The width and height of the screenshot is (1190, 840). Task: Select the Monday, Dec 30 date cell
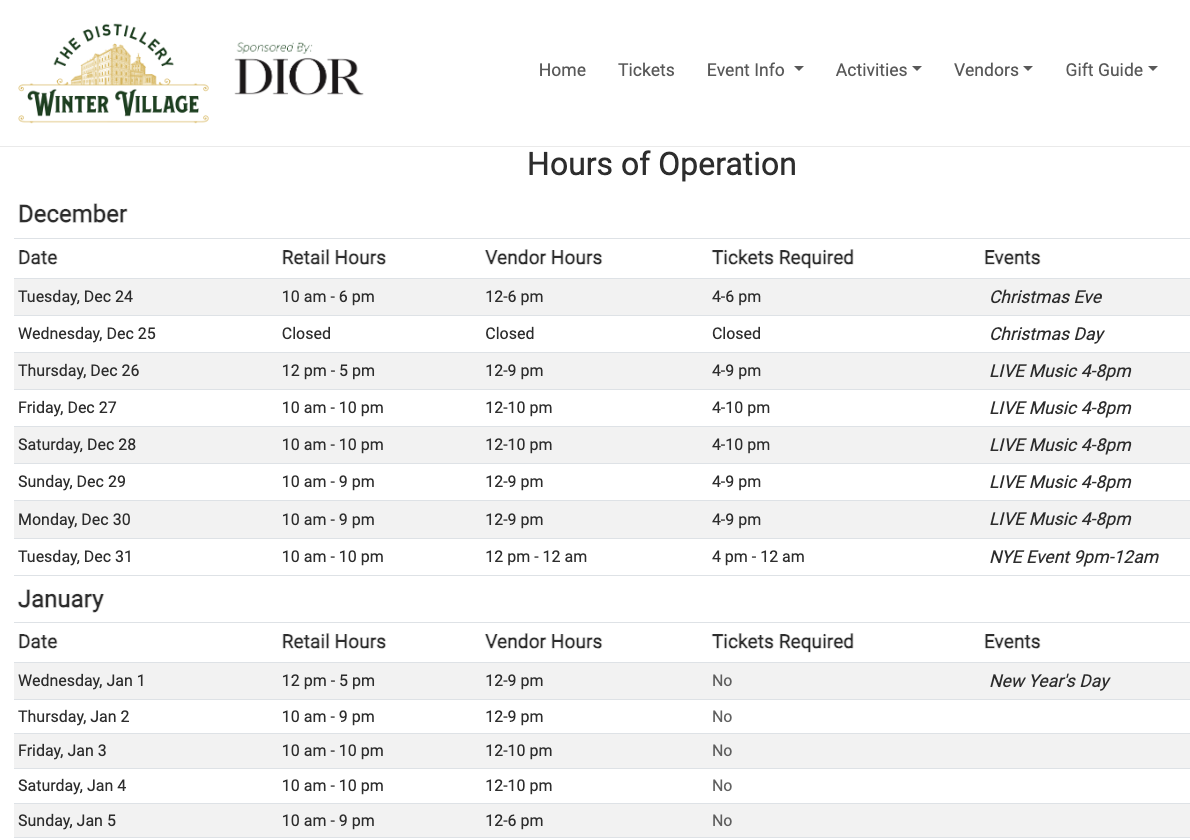[x=74, y=520]
